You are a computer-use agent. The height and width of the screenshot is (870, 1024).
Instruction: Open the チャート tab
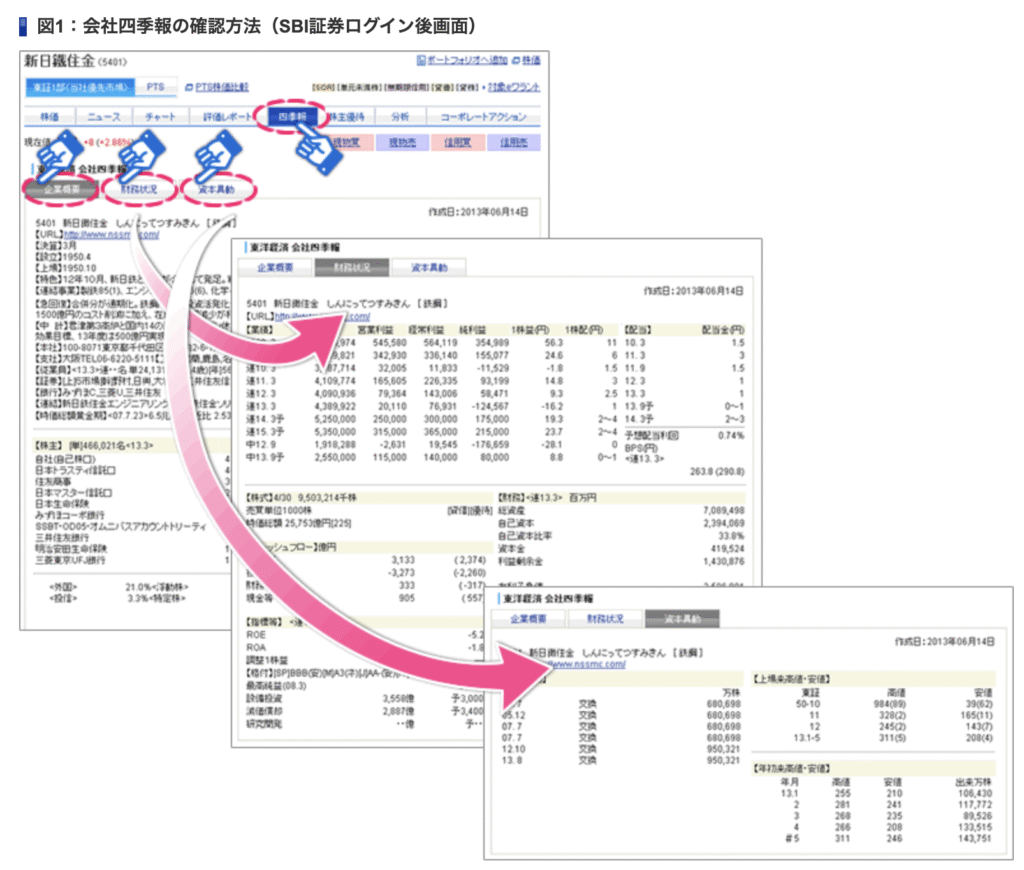pyautogui.click(x=161, y=117)
